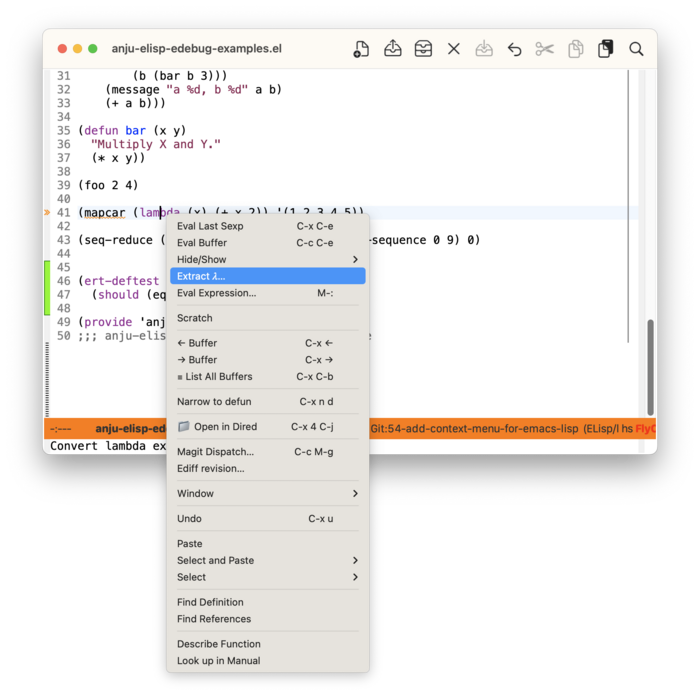Choose Eval Buffer from context menu
This screenshot has width=700, height=693.
point(268,243)
